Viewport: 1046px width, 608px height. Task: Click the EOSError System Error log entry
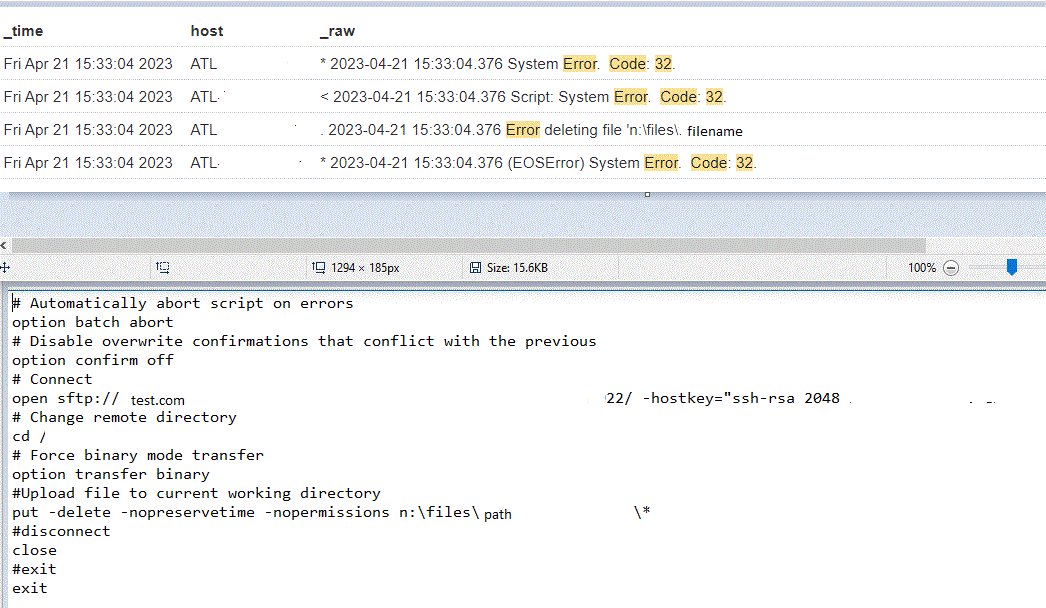[x=537, y=163]
